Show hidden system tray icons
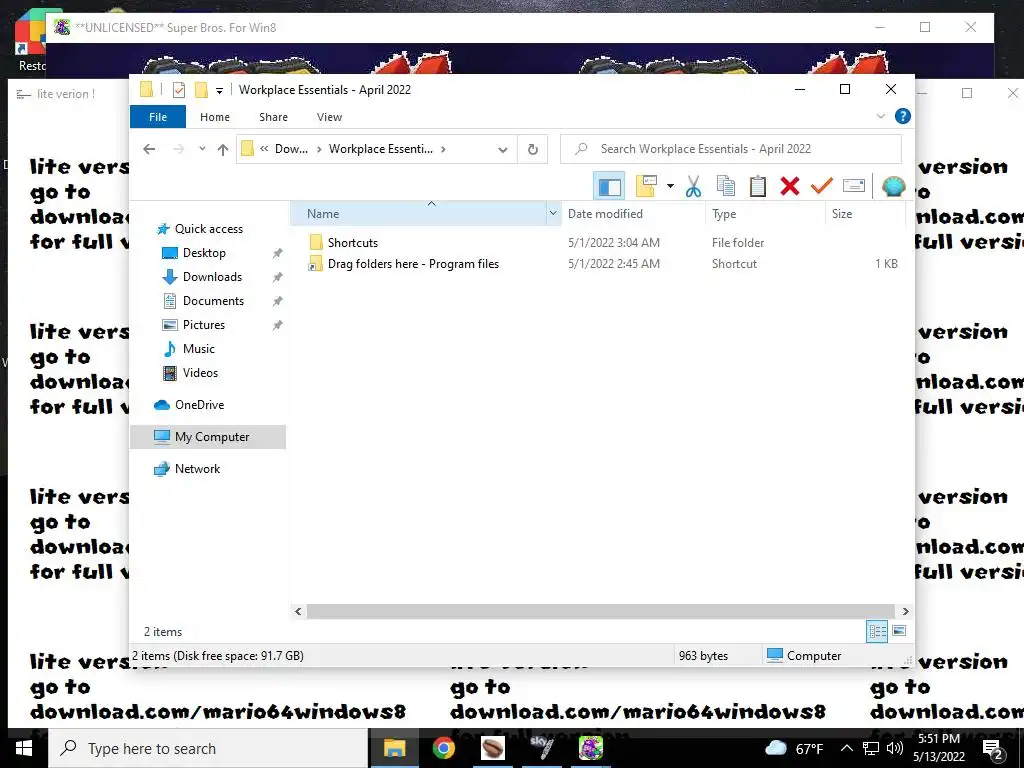Screen dimensions: 1024x768 (x=846, y=748)
